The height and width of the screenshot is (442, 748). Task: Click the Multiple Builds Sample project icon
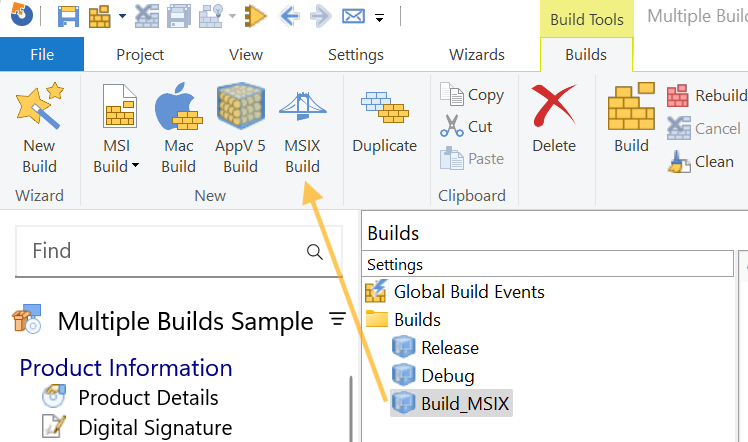pos(27,319)
